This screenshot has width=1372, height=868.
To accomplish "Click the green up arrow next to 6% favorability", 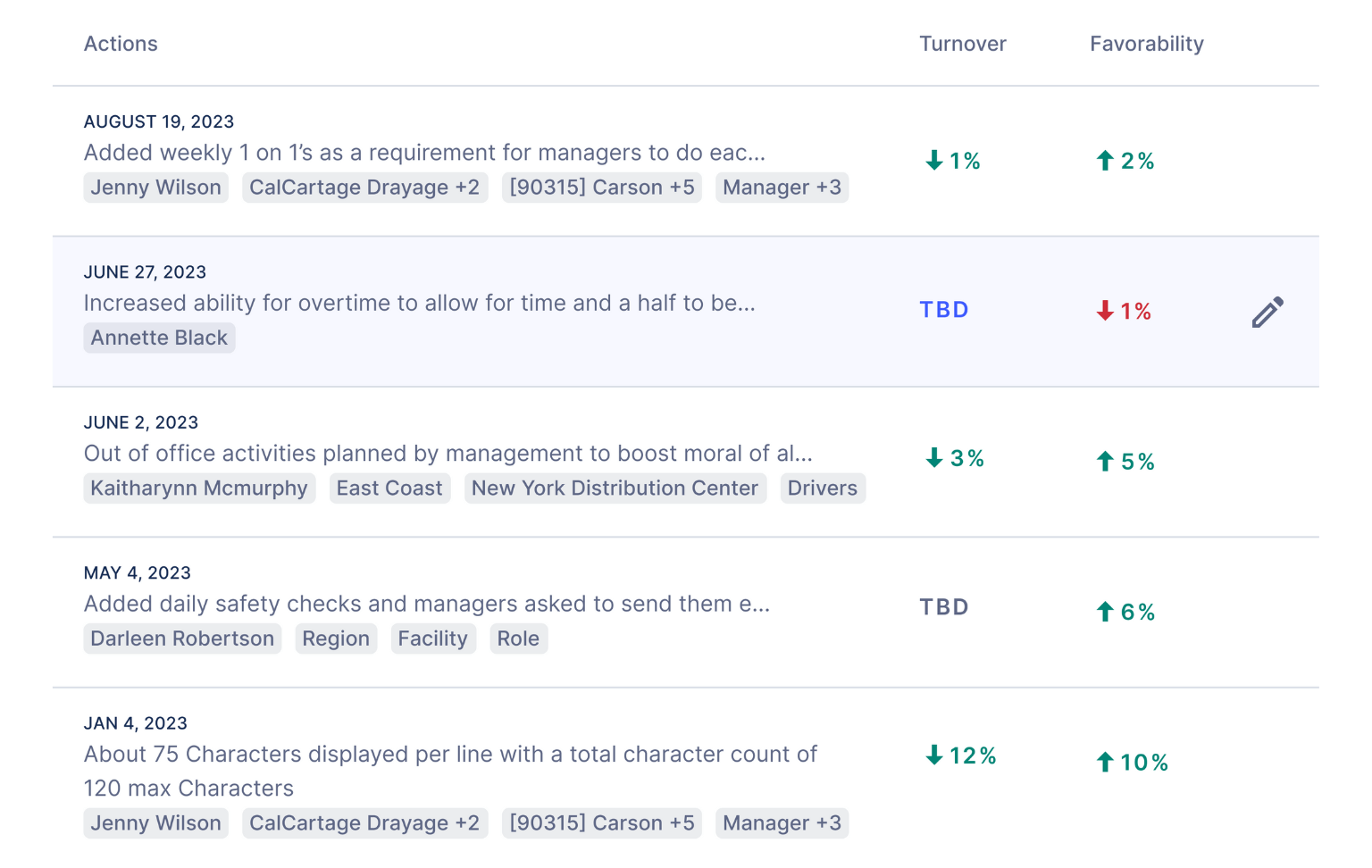I will 1104,611.
